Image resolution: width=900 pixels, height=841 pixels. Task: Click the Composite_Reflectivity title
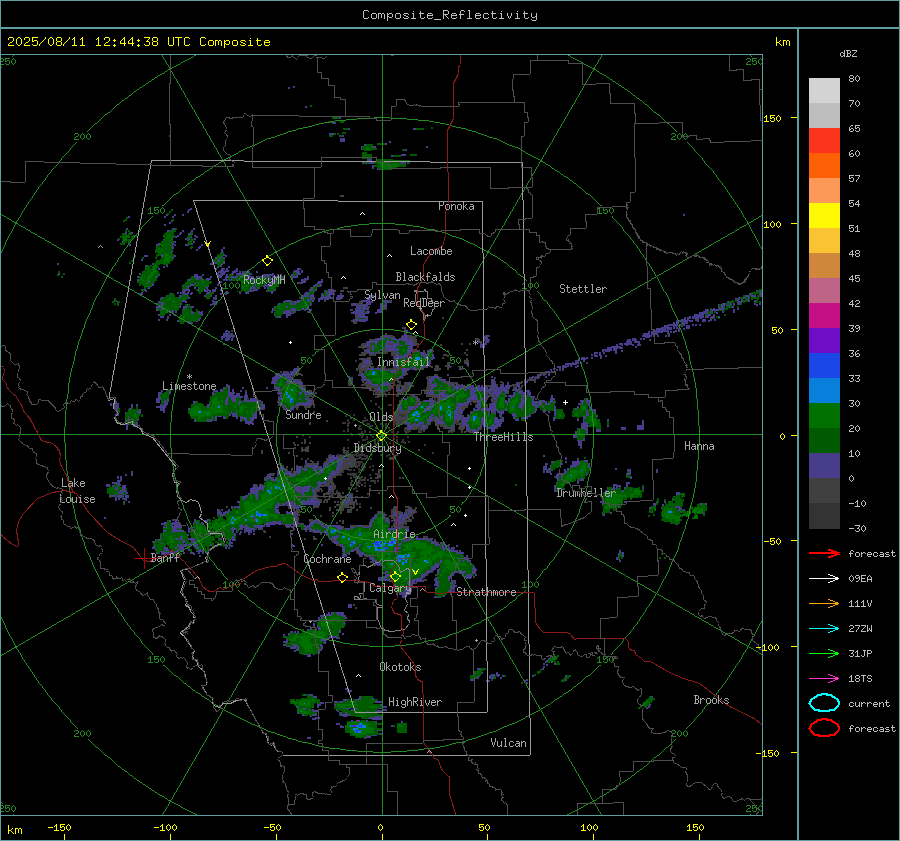pos(450,15)
